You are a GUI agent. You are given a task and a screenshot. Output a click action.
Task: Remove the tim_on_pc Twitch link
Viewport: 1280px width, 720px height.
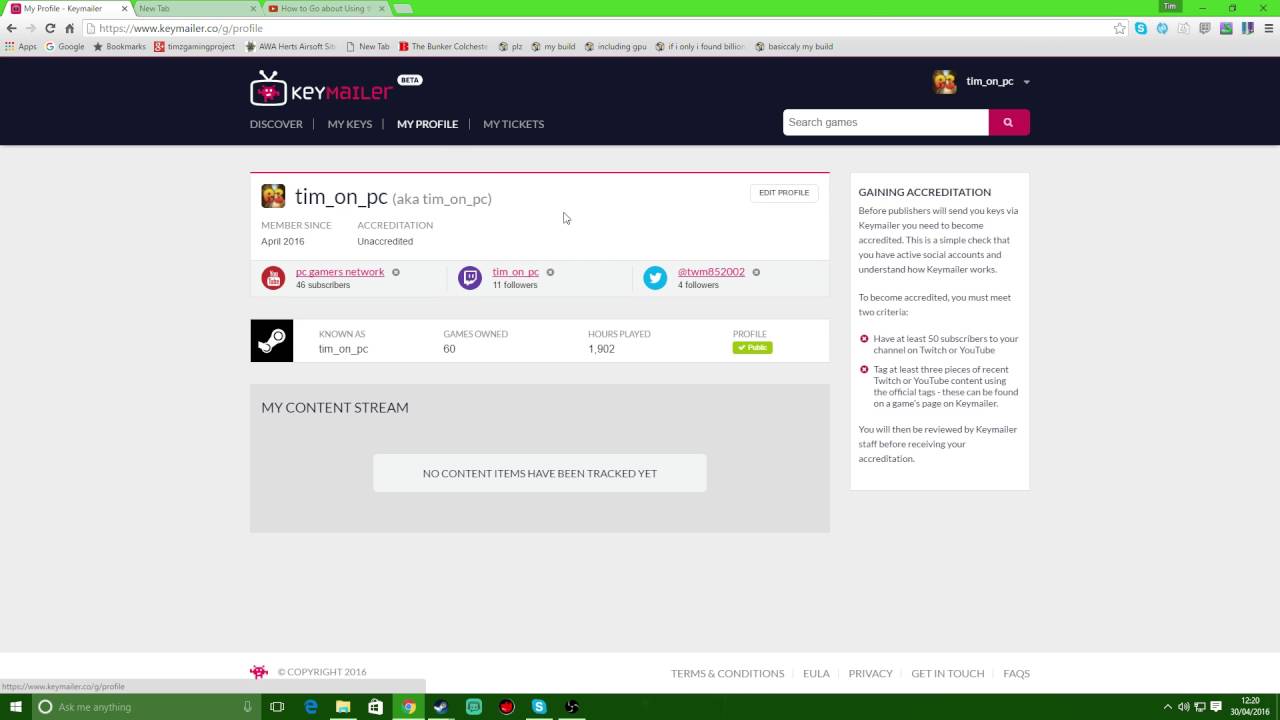(x=550, y=272)
